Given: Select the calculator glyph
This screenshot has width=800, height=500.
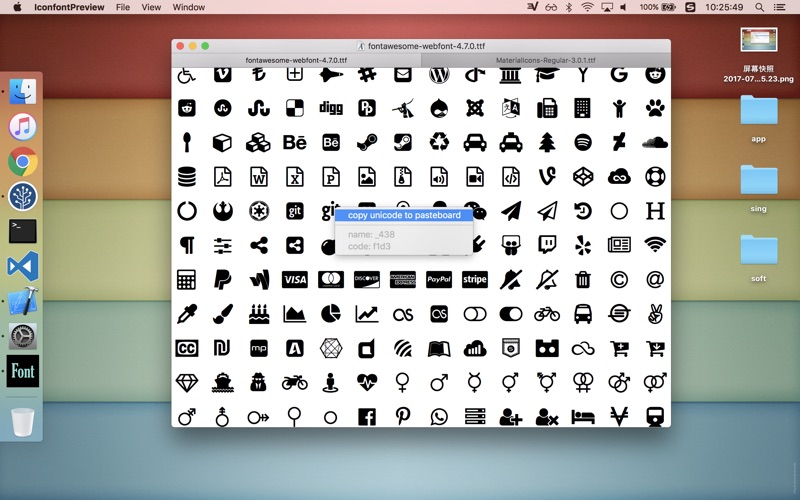Looking at the screenshot, I should 187,280.
